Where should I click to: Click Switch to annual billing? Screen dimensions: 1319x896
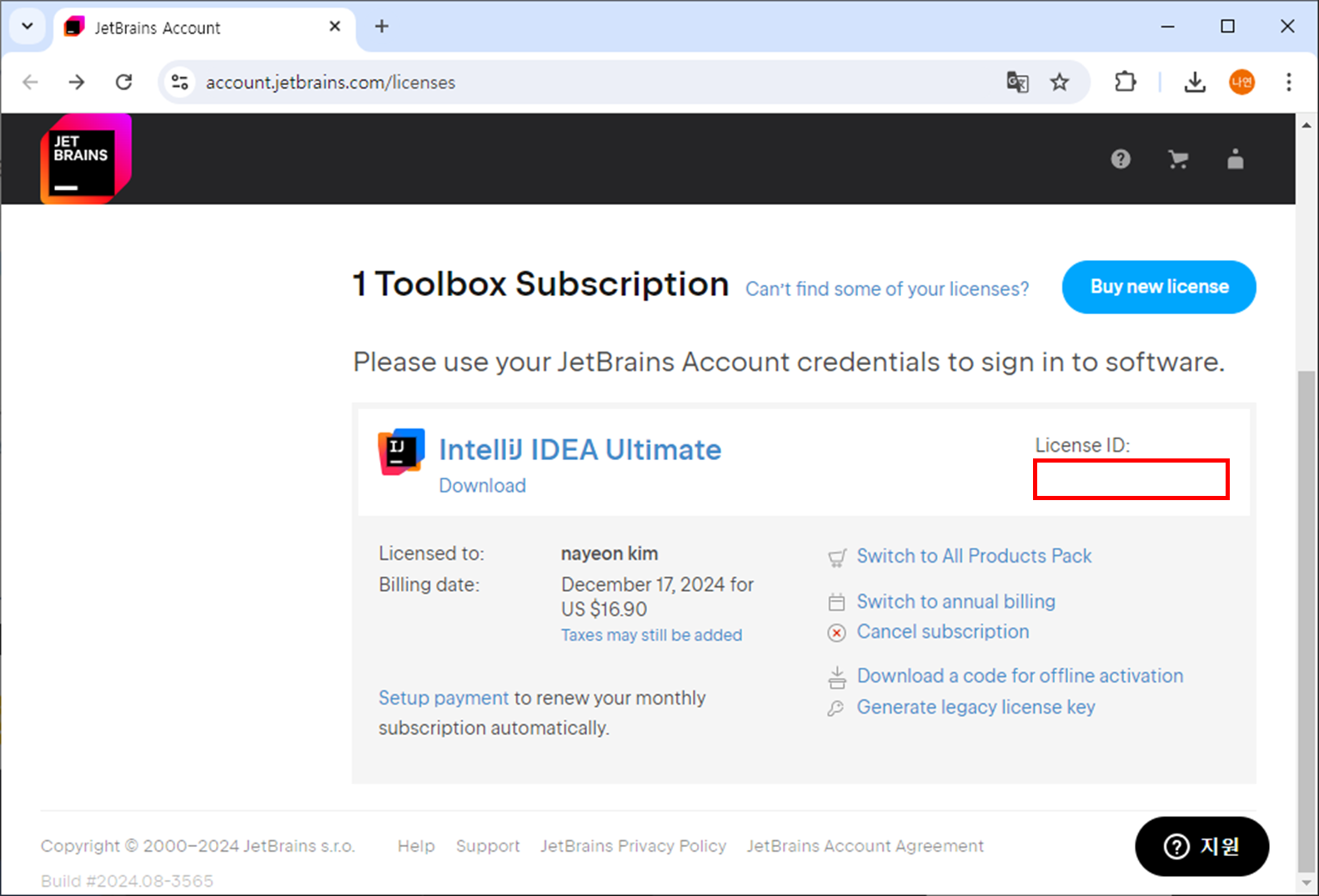(x=956, y=602)
